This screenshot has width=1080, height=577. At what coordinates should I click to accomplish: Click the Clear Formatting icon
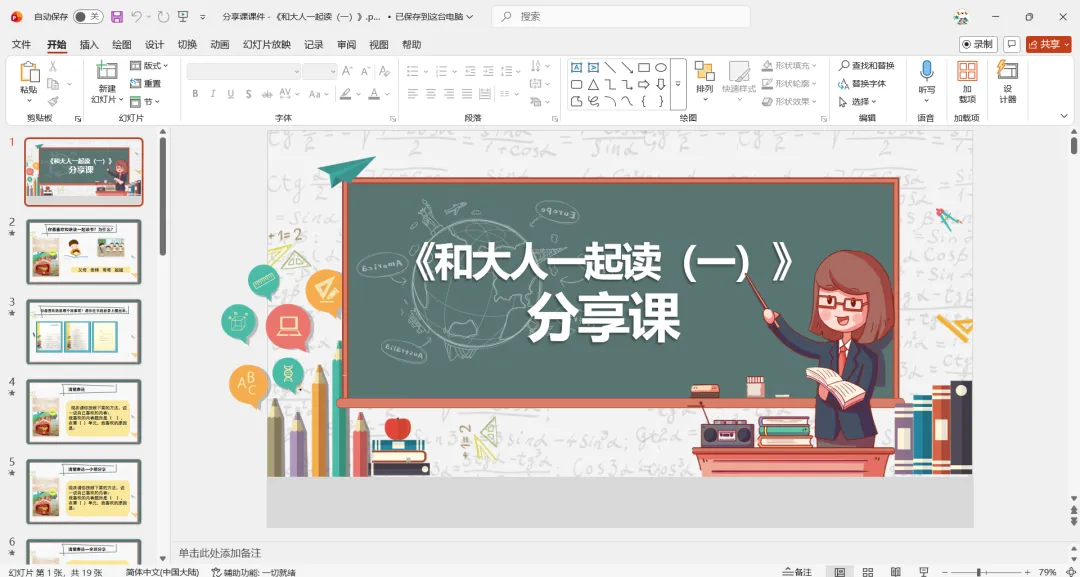[384, 71]
